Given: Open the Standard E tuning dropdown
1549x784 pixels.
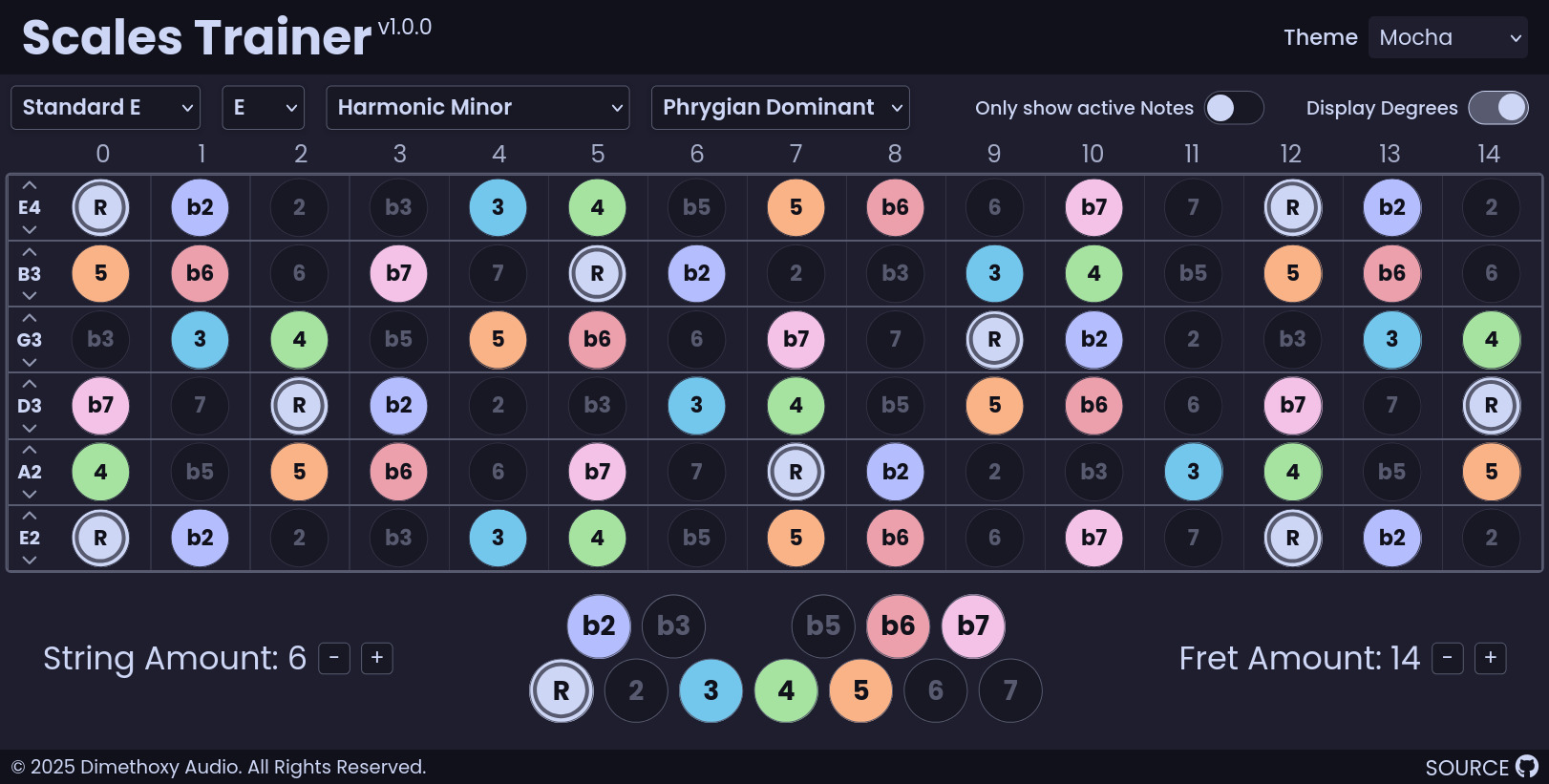Looking at the screenshot, I should coord(106,108).
